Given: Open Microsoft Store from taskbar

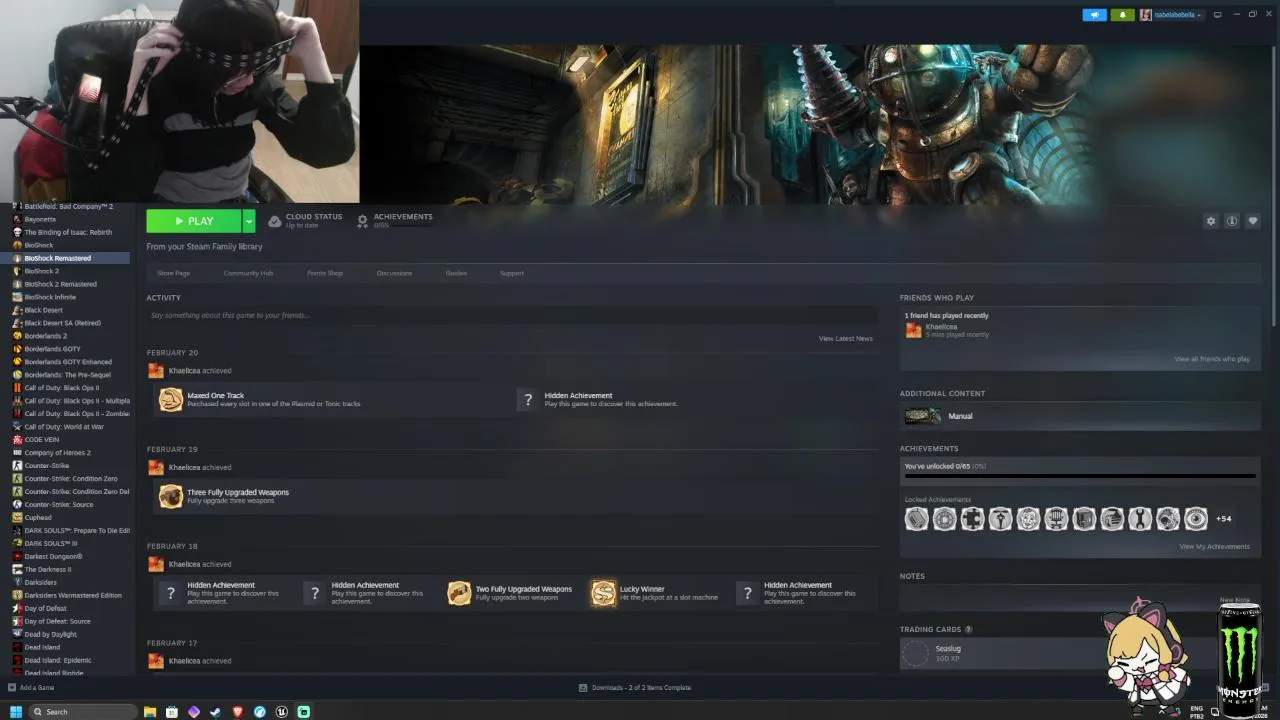Looking at the screenshot, I should point(172,712).
